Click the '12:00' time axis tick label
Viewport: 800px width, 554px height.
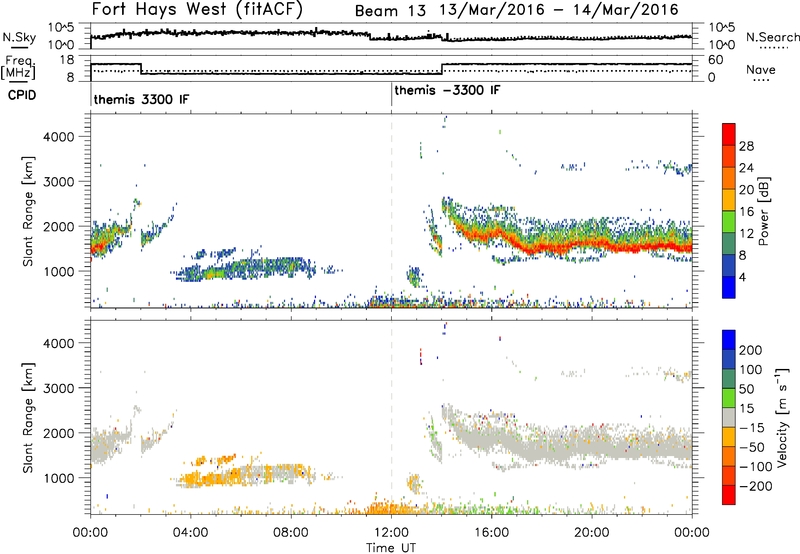pyautogui.click(x=391, y=533)
